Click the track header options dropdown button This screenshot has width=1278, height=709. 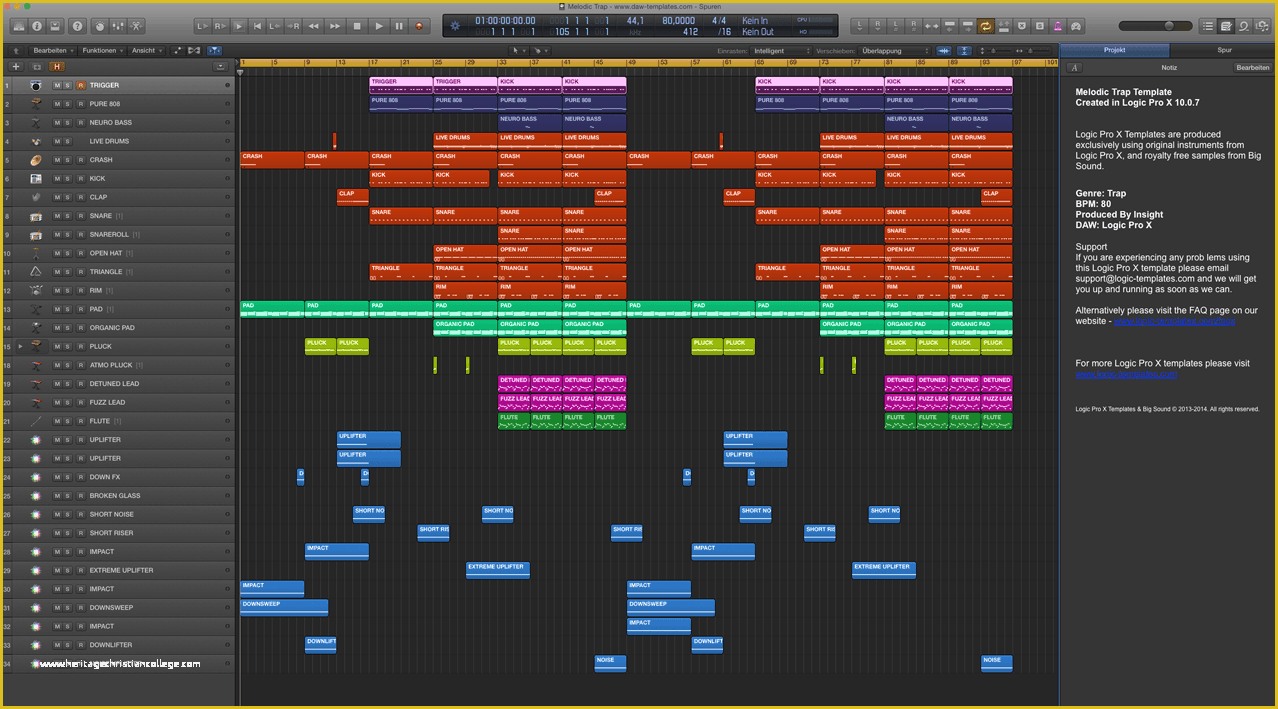220,66
